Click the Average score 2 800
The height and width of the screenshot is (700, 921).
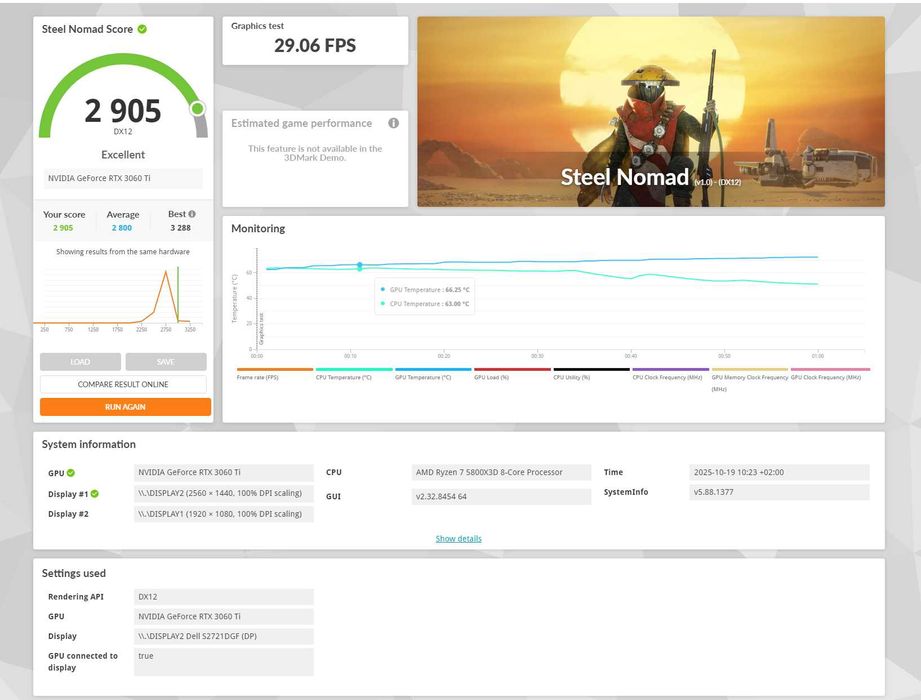pos(122,228)
